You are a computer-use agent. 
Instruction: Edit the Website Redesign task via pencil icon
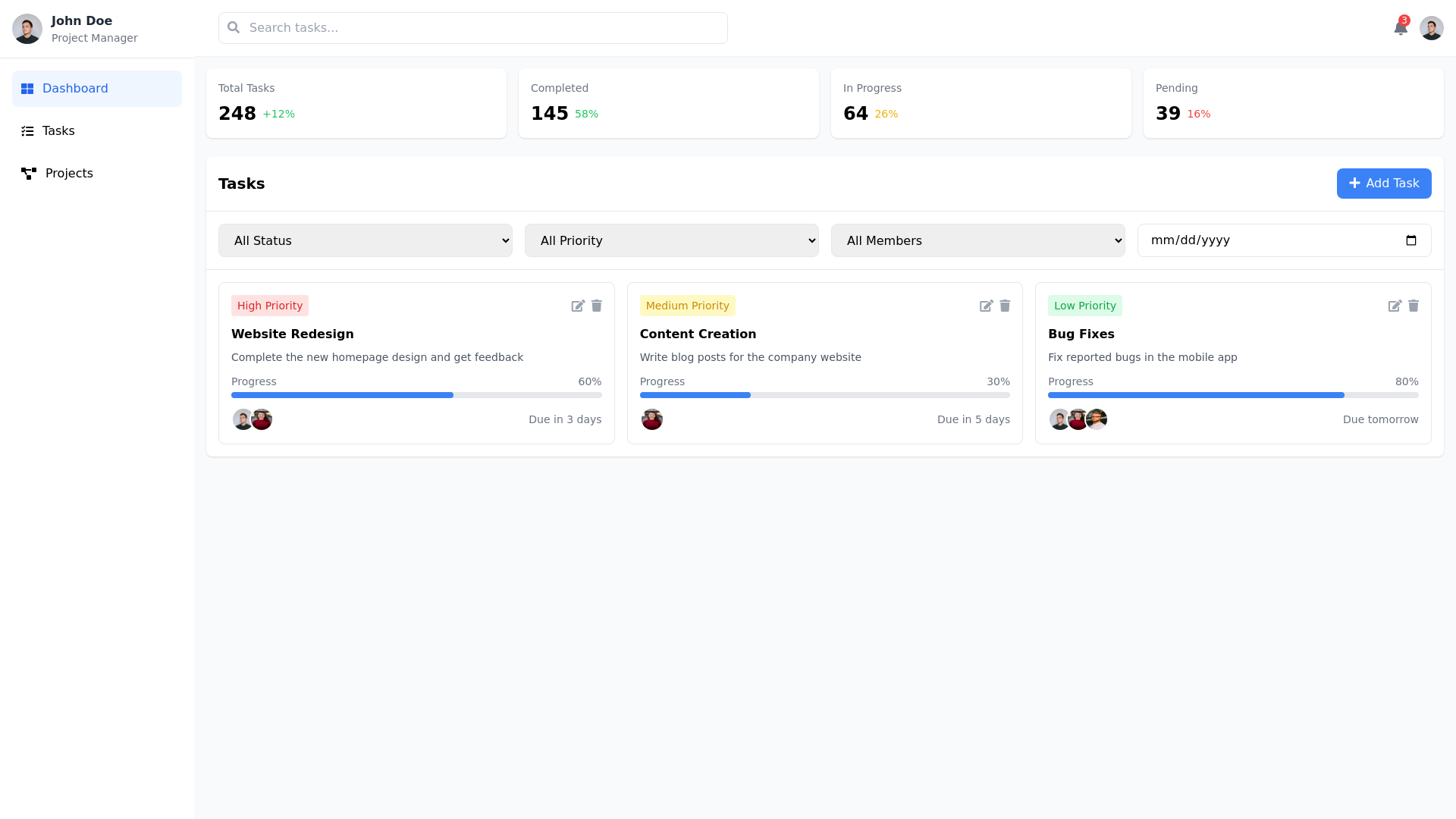[577, 306]
